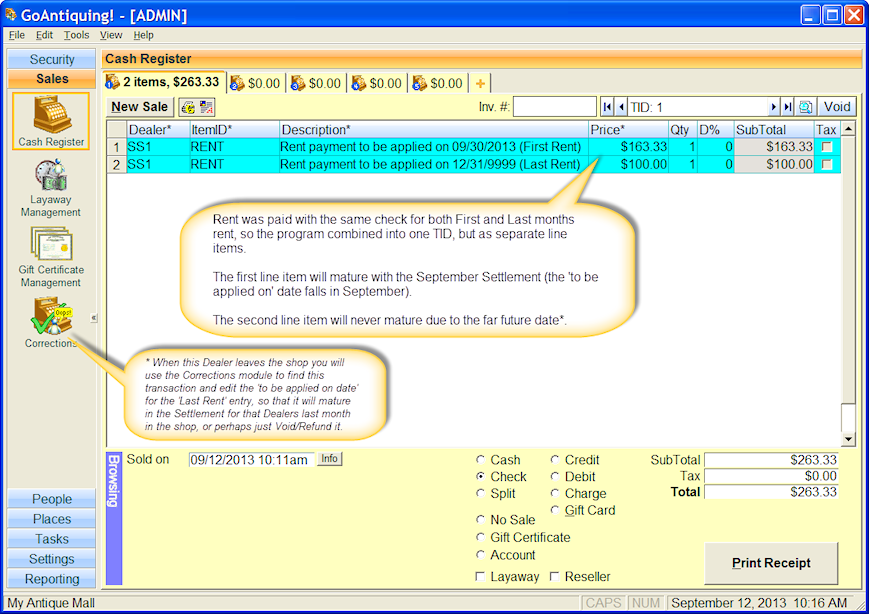Click the TID number field
This screenshot has height=614, width=869.
tap(698, 107)
